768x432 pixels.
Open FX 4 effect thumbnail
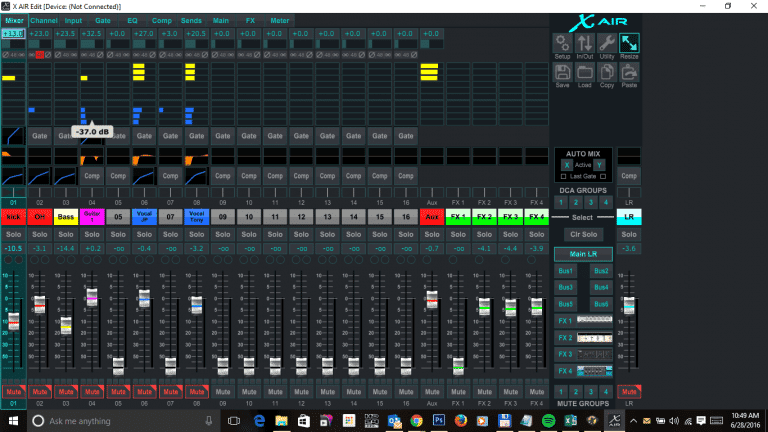[x=595, y=371]
